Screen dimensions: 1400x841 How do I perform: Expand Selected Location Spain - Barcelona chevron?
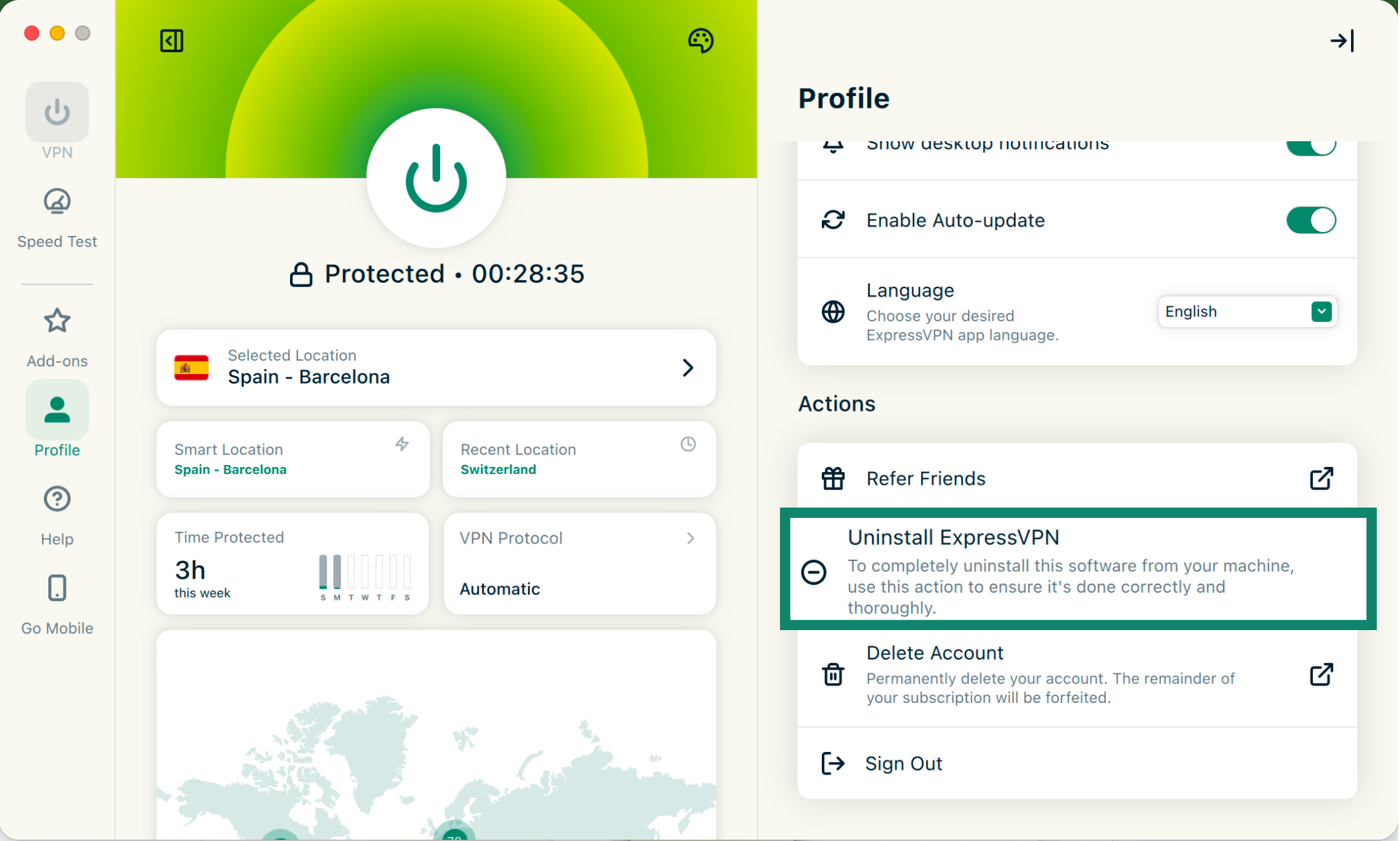tap(688, 368)
